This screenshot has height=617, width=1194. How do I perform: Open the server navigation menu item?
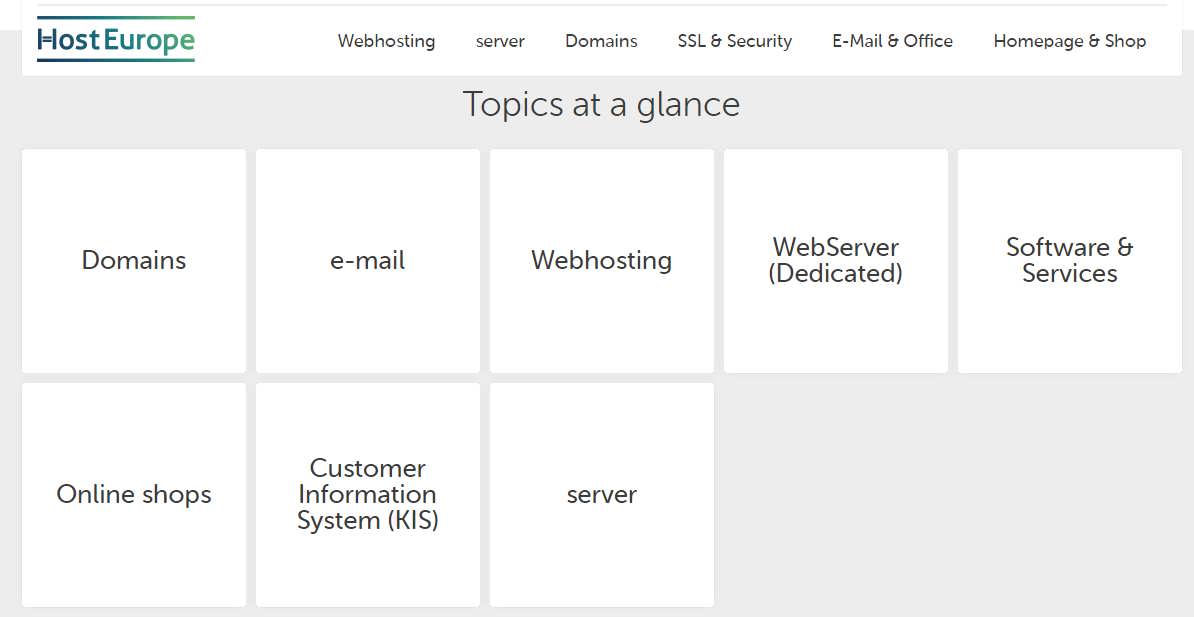click(x=500, y=42)
